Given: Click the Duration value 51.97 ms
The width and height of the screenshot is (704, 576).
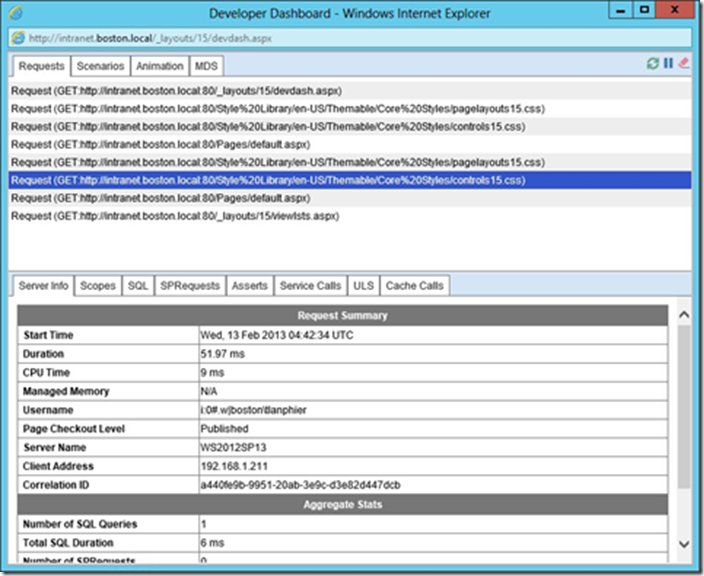Looking at the screenshot, I should click(x=223, y=354).
